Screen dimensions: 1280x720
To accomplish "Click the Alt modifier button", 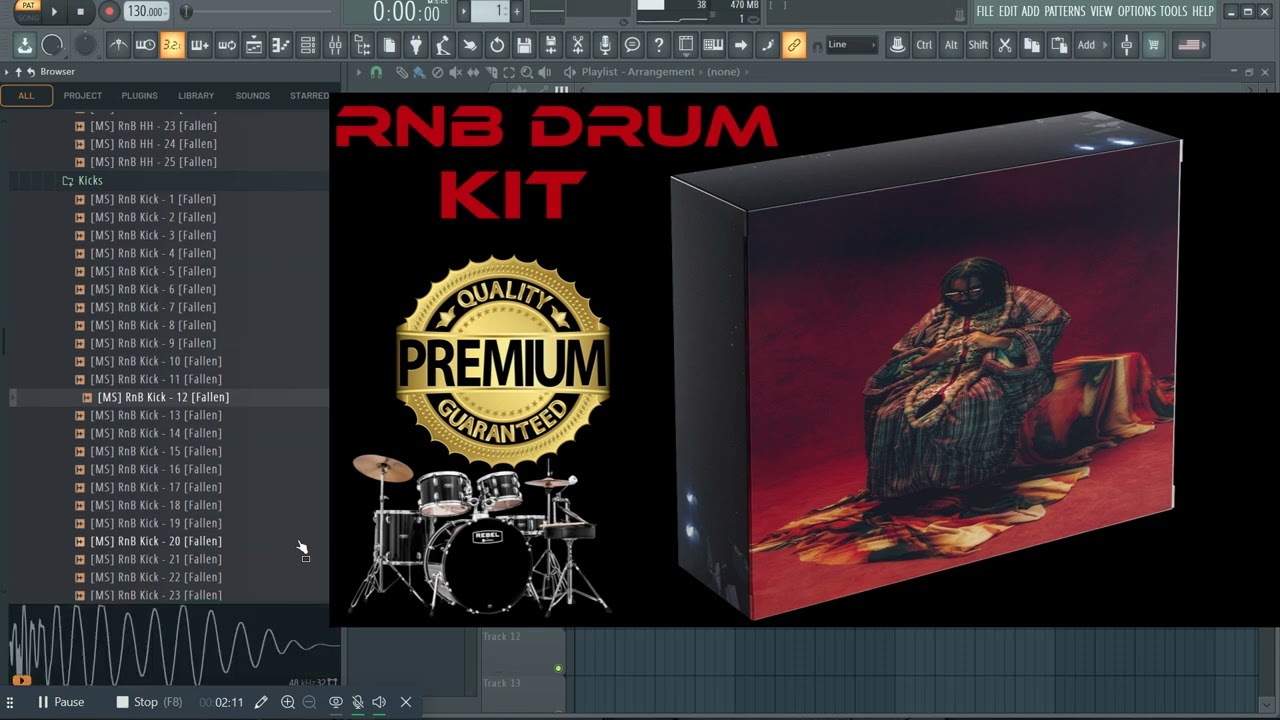I will [951, 45].
